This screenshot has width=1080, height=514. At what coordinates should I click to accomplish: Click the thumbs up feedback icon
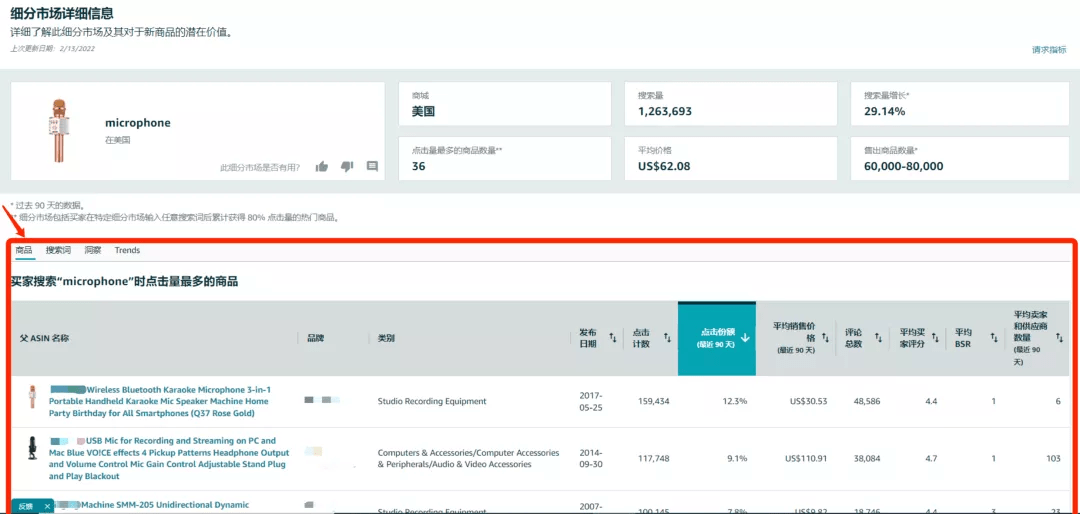322,167
